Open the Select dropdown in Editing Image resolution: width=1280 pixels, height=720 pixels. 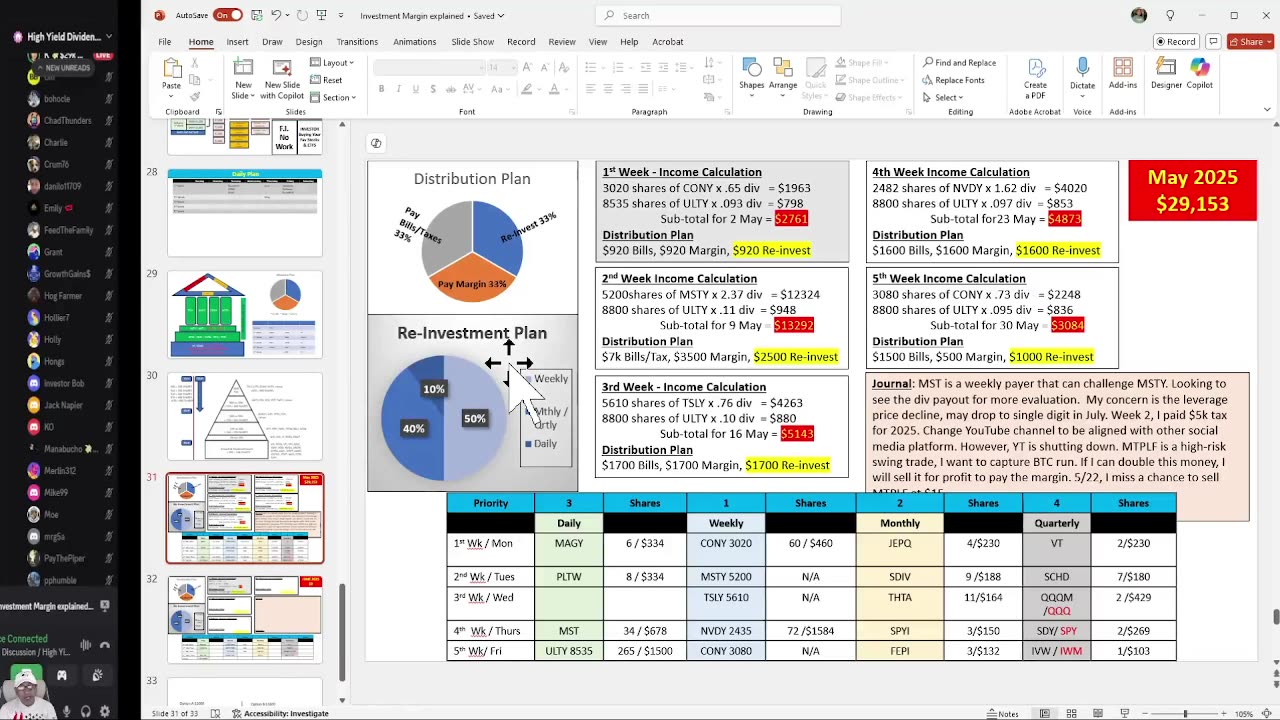[x=943, y=97]
